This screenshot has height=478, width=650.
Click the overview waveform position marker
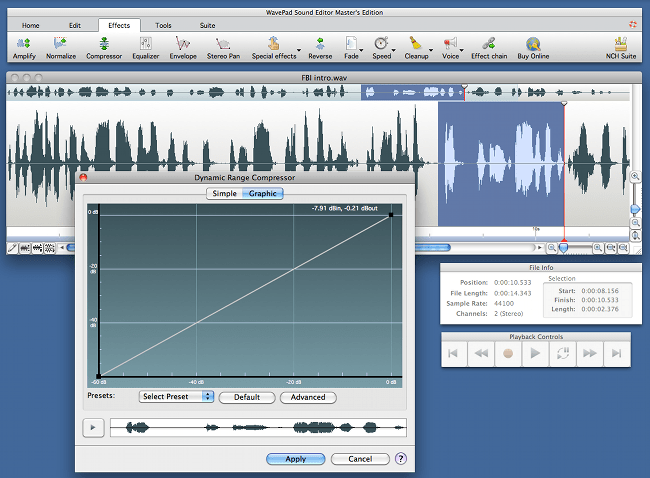pyautogui.click(x=464, y=87)
